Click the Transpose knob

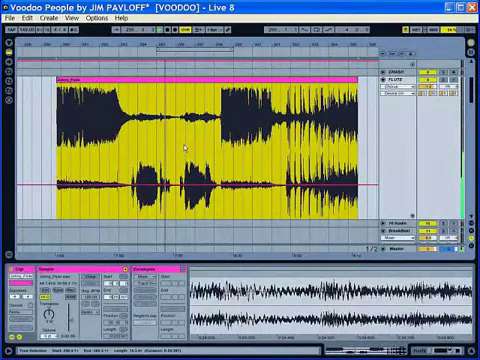(49, 314)
